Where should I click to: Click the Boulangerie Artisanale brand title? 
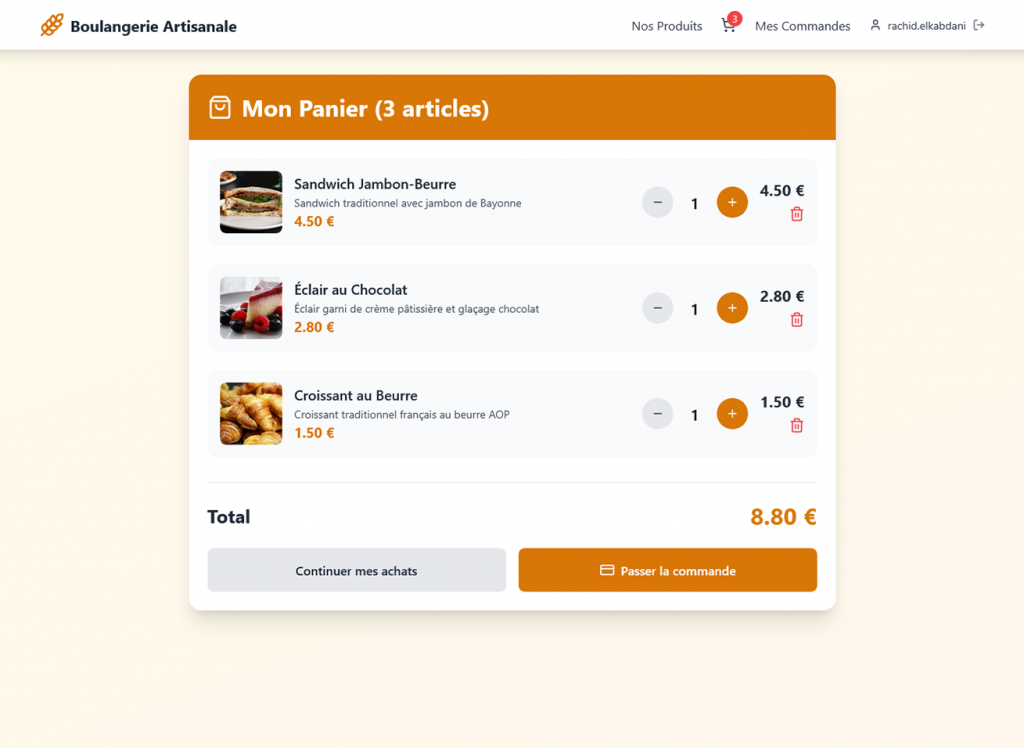pyautogui.click(x=153, y=26)
